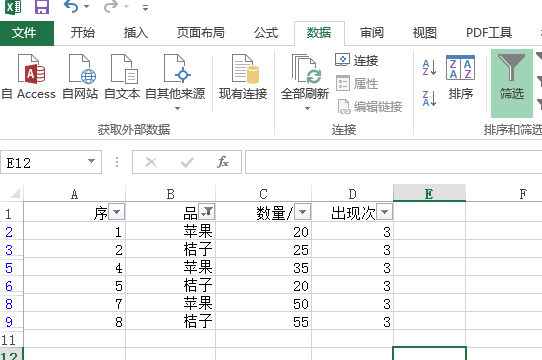This screenshot has width=542, height=360.
Task: Open the Name Box dropdown arrow
Action: pos(91,161)
